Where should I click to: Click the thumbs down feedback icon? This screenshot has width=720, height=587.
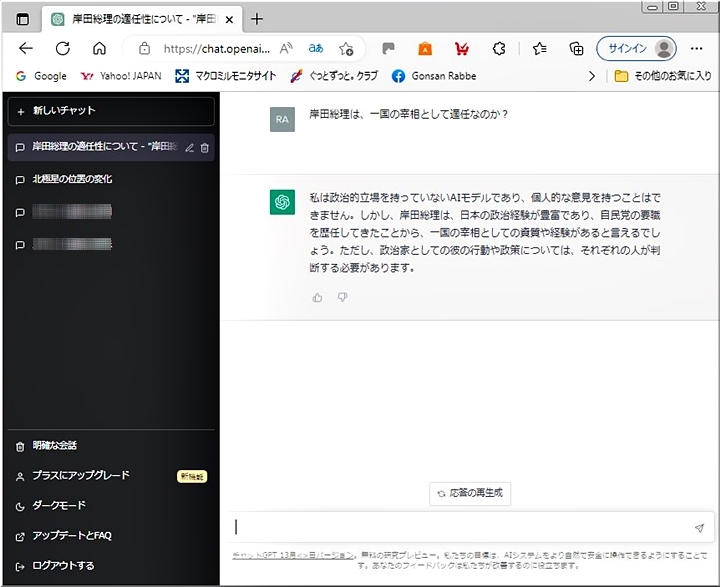(342, 297)
